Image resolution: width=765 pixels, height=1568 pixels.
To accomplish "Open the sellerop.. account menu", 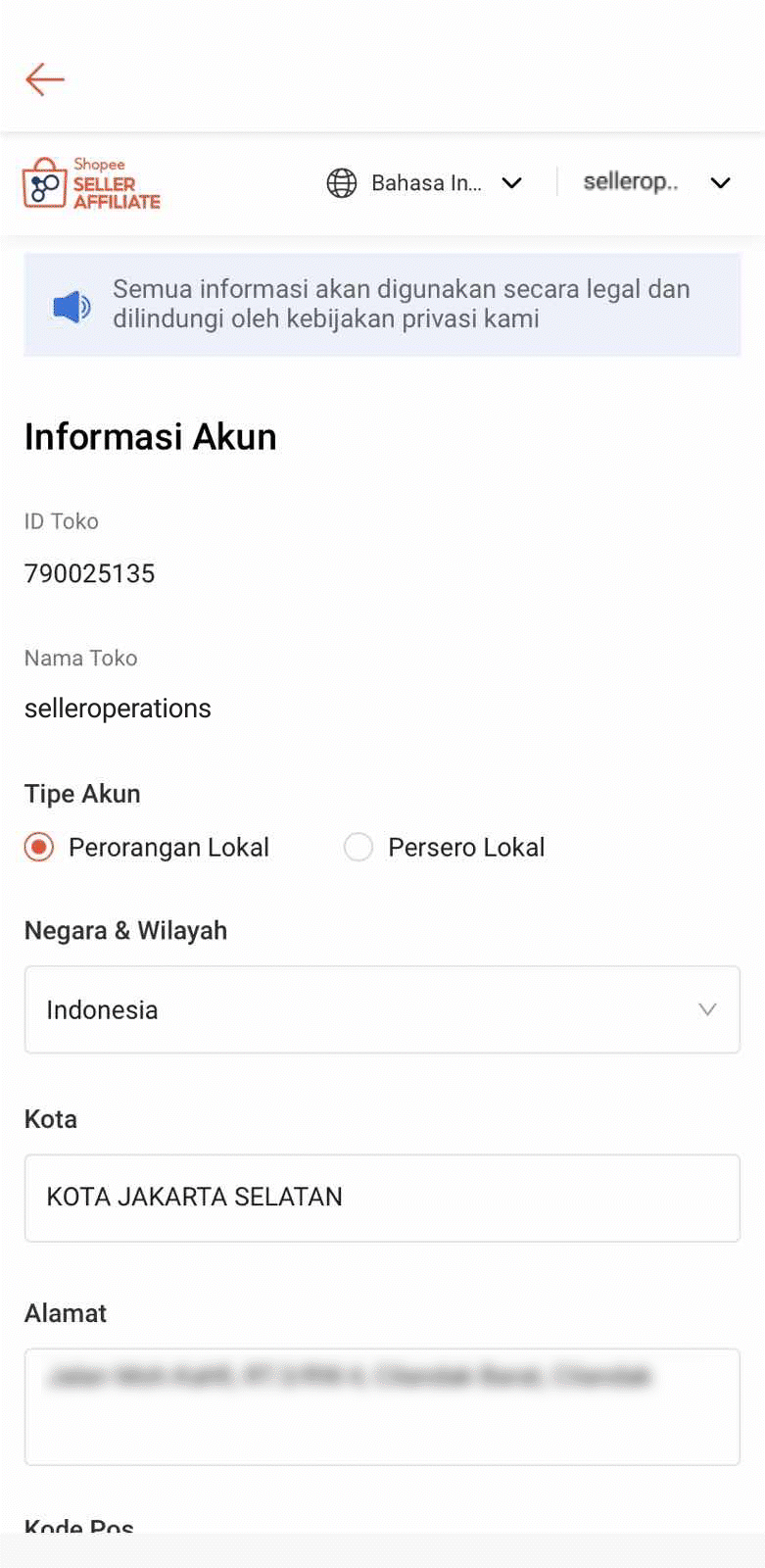I will 631,182.
